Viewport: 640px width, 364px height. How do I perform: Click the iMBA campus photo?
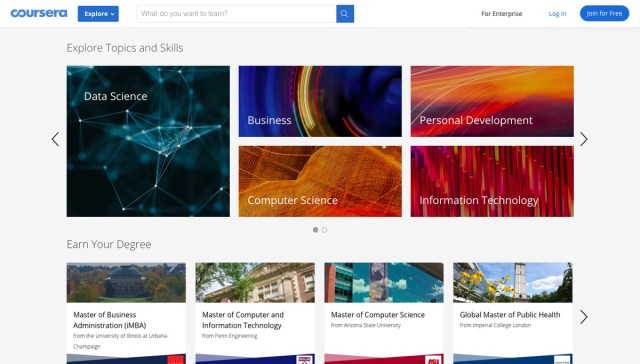pos(126,282)
